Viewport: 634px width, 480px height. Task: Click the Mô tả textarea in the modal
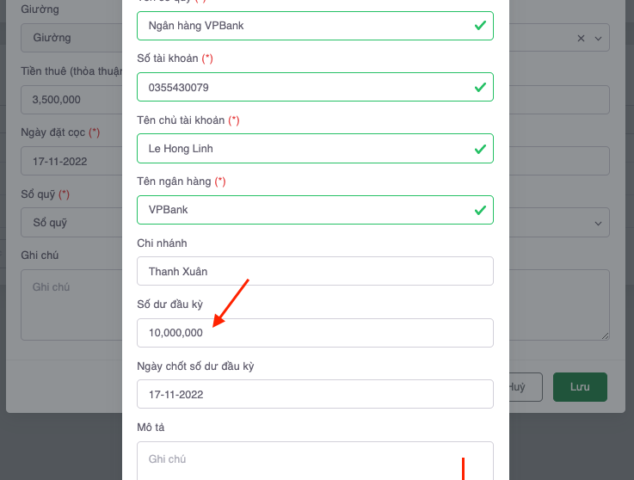point(314,460)
